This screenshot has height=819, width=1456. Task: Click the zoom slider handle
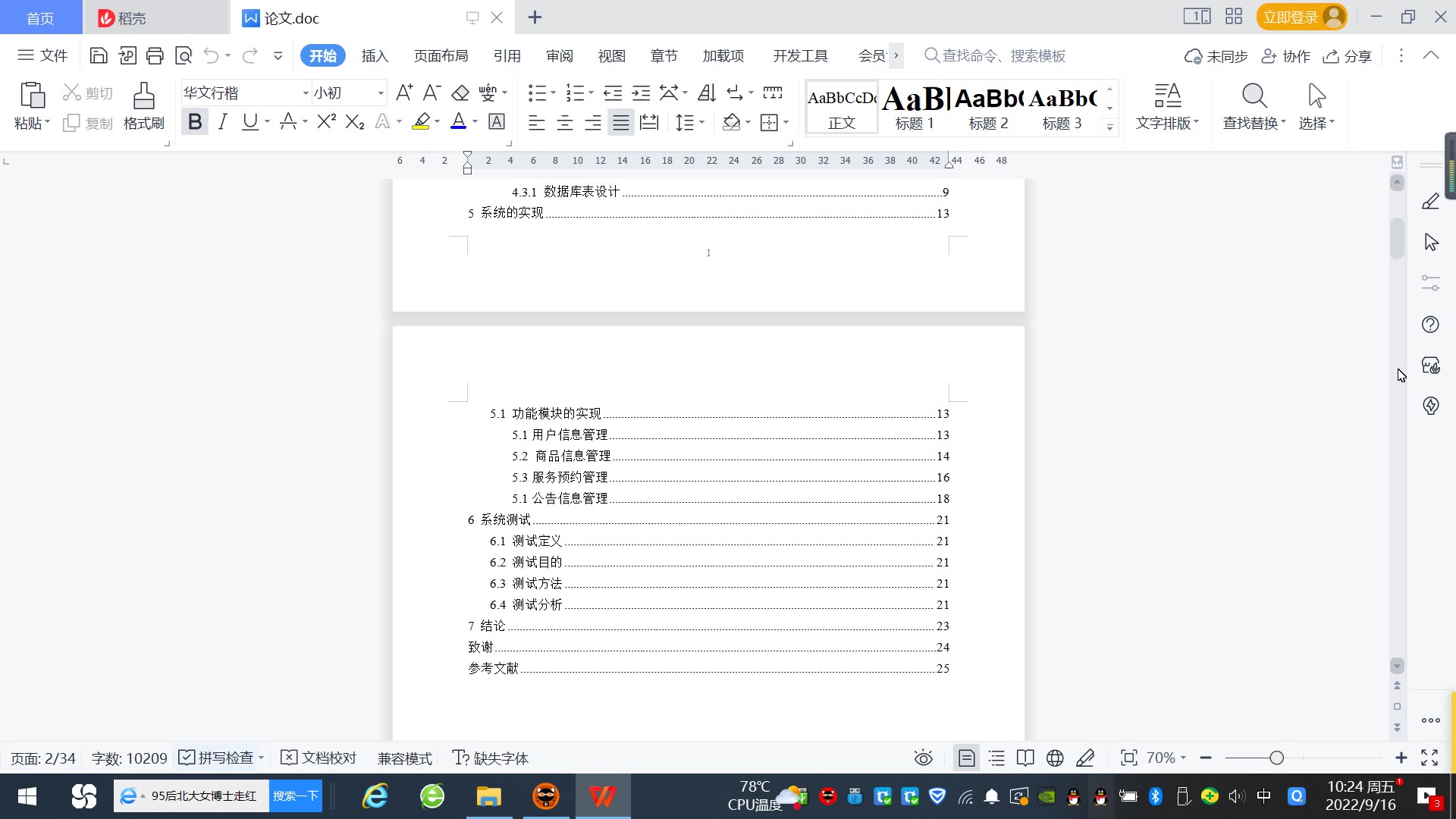click(x=1276, y=758)
